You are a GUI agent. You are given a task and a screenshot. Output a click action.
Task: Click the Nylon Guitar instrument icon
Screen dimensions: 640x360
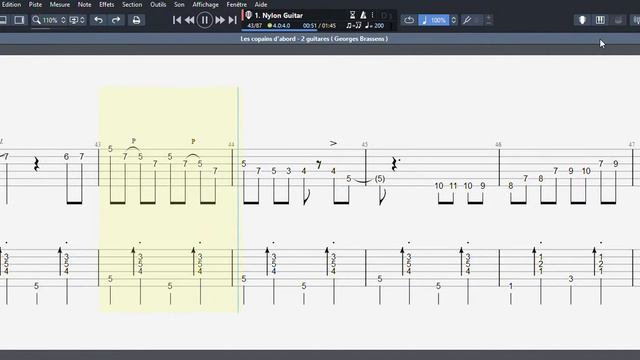(248, 15)
